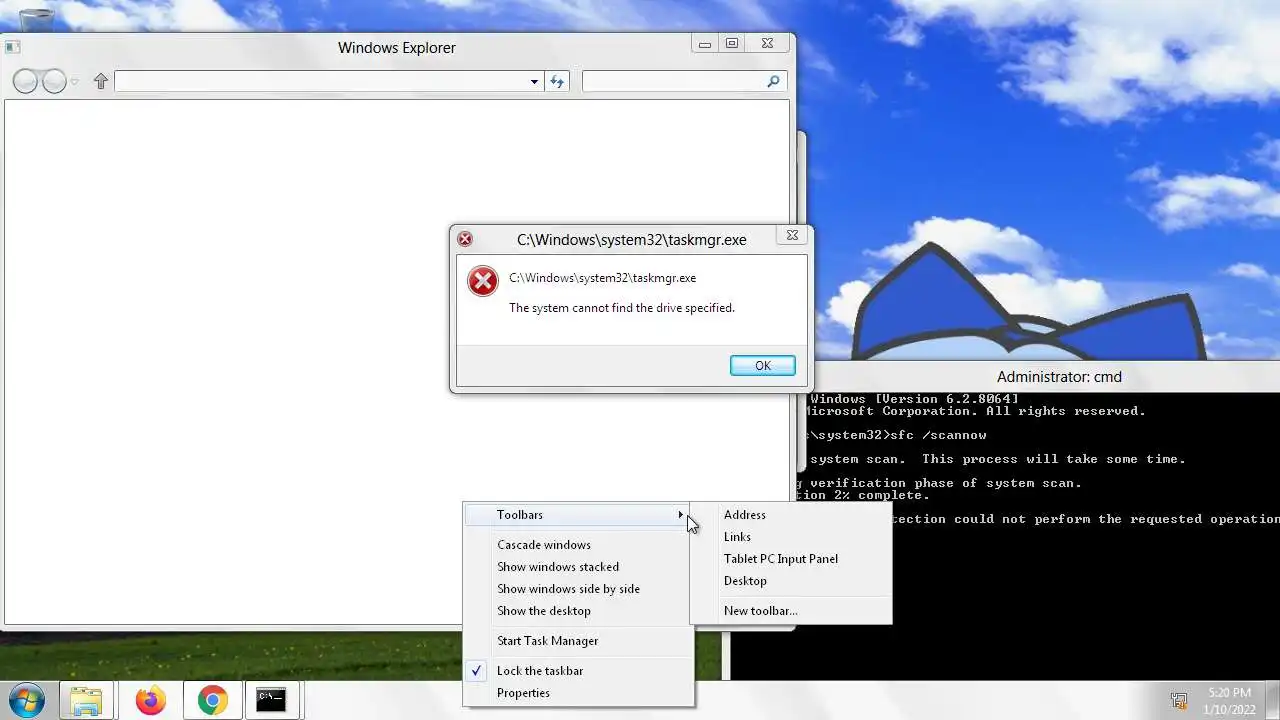Open the Start menu orb

click(x=25, y=700)
